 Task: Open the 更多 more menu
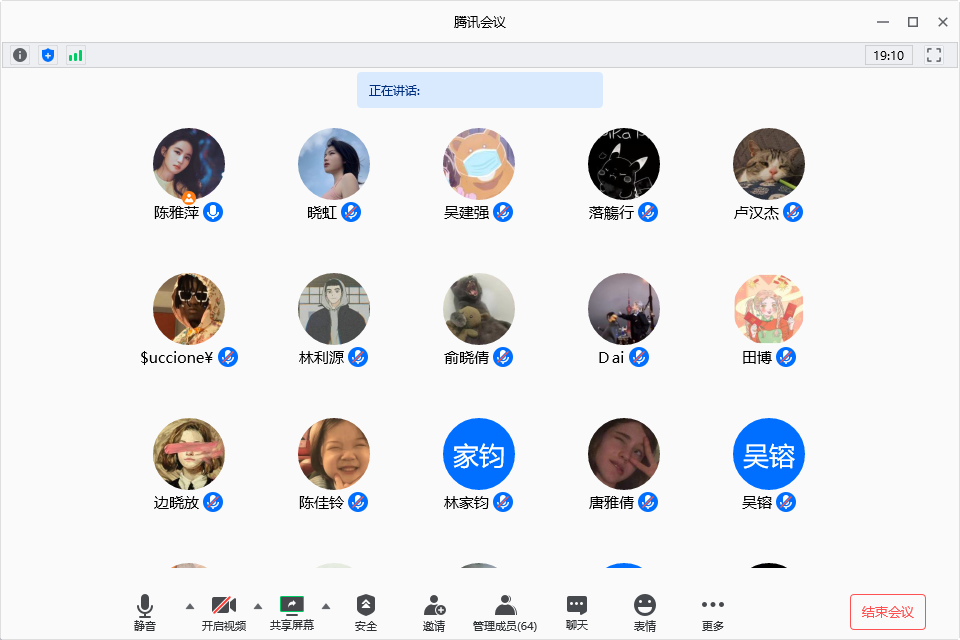[x=712, y=612]
